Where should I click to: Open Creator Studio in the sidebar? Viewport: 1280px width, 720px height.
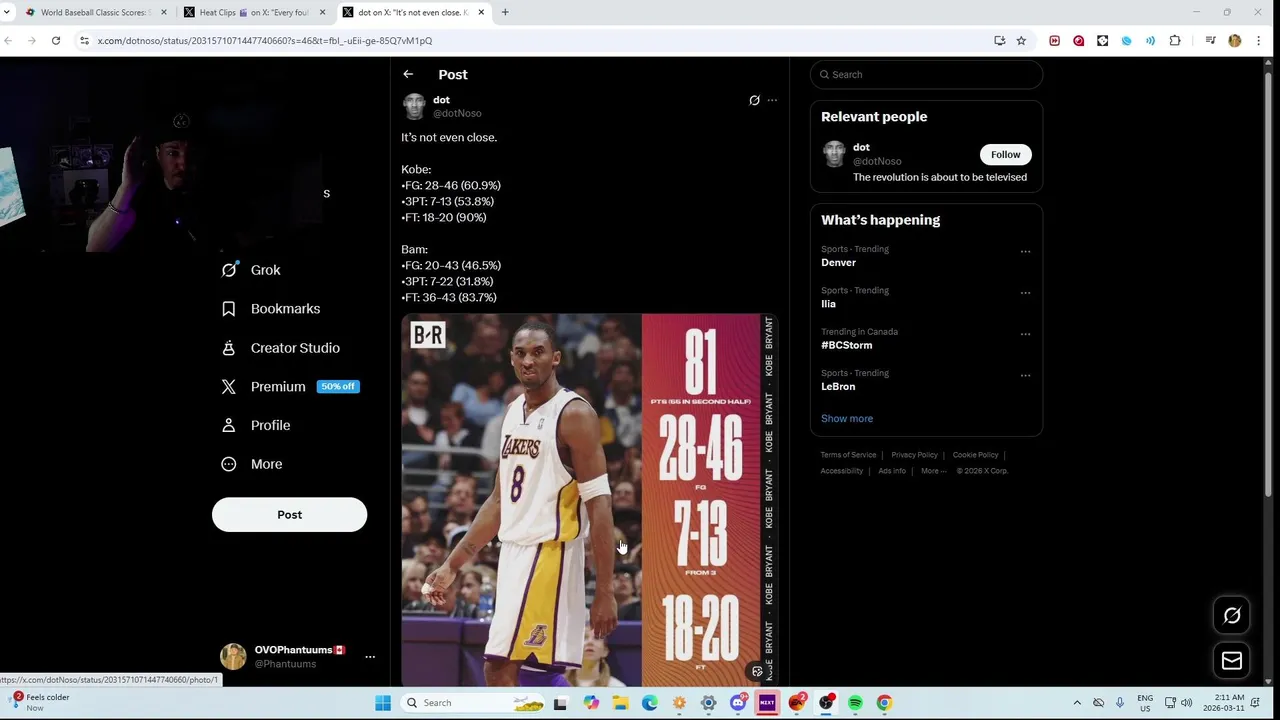click(281, 348)
